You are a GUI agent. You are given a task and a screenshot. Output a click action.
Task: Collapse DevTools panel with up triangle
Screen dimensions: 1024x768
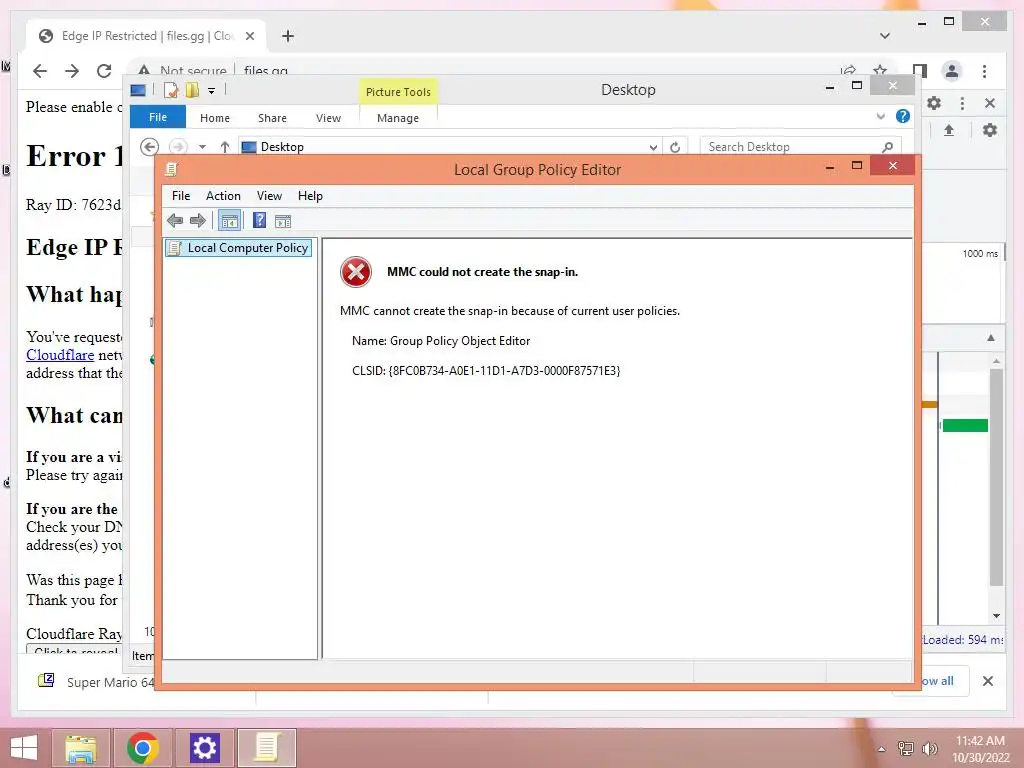tap(991, 338)
